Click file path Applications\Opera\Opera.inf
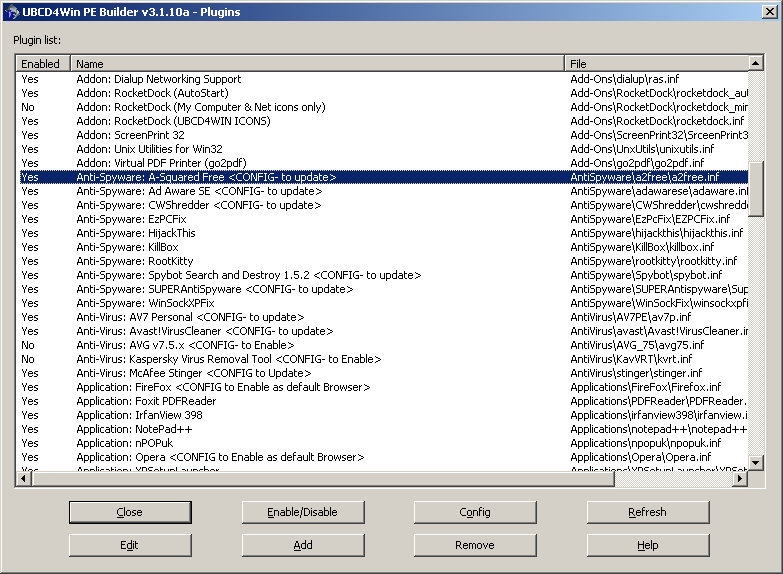783x574 pixels. 641,457
